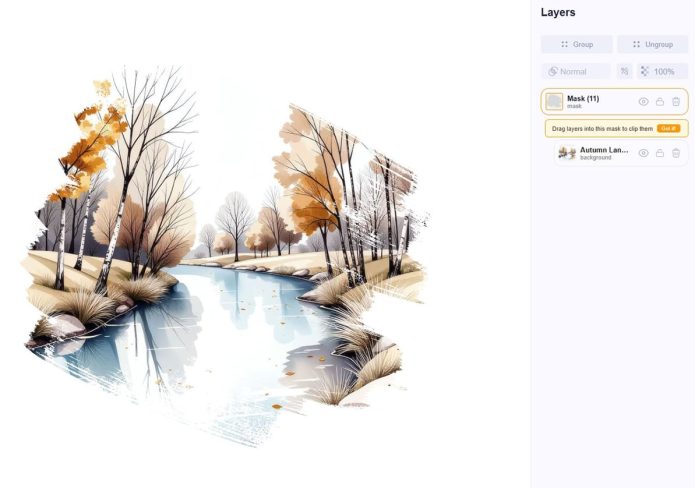Lock the Mask (11) layer
Viewport: 695px width, 488px height.
point(660,102)
